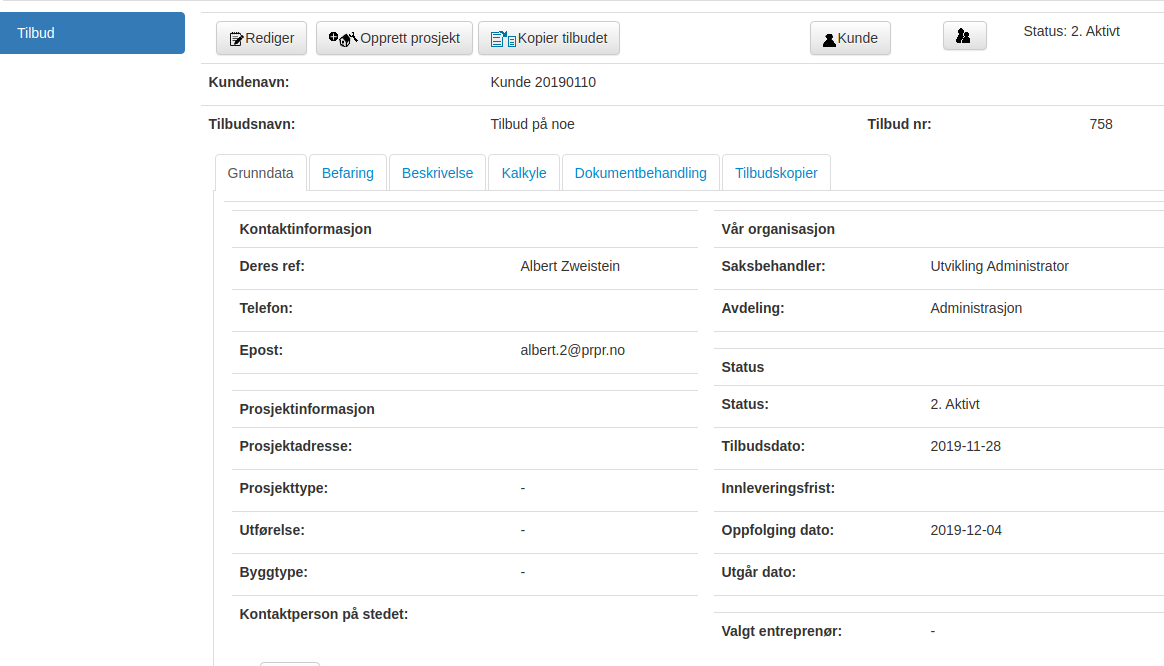This screenshot has height=666, width=1164.
Task: Click offer name 'Tilbud på noe'
Action: tap(532, 124)
